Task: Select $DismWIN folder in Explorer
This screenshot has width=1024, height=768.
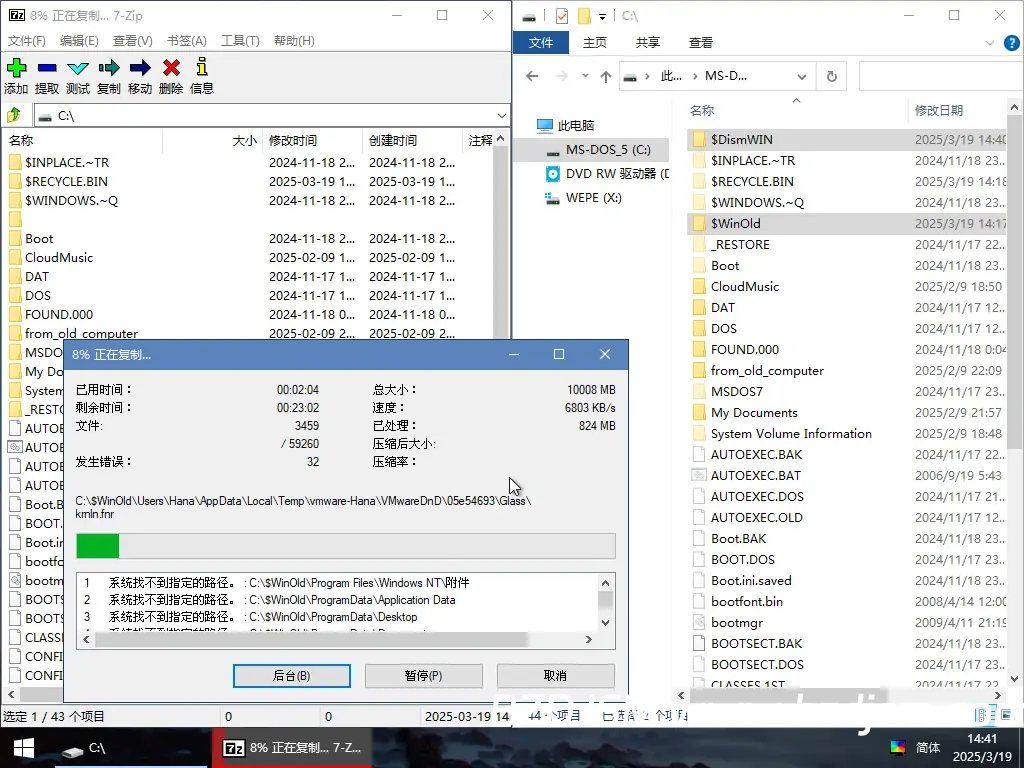Action: [x=846, y=139]
